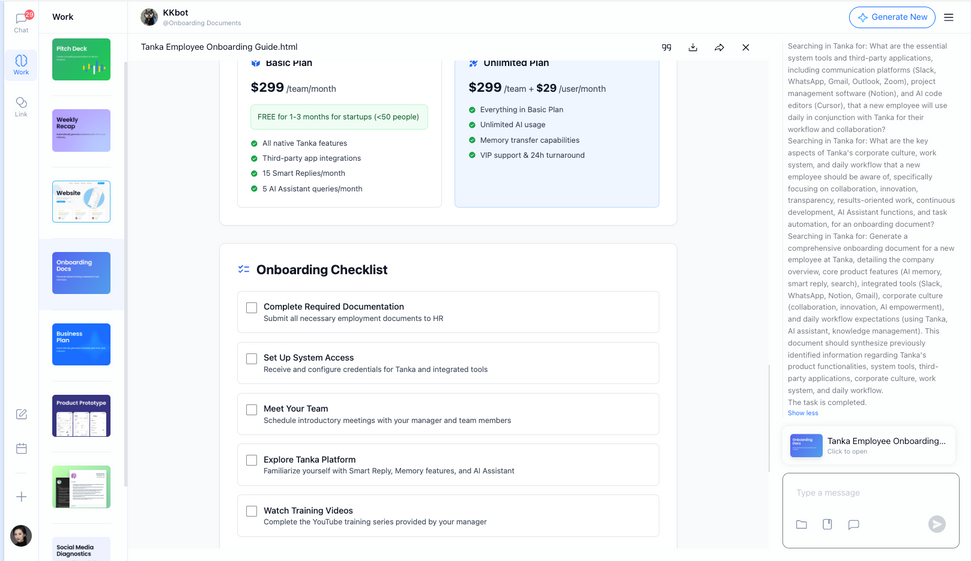Viewport: 971px width, 561px height.
Task: Switch to the Work tab in sidebar
Action: (21, 64)
